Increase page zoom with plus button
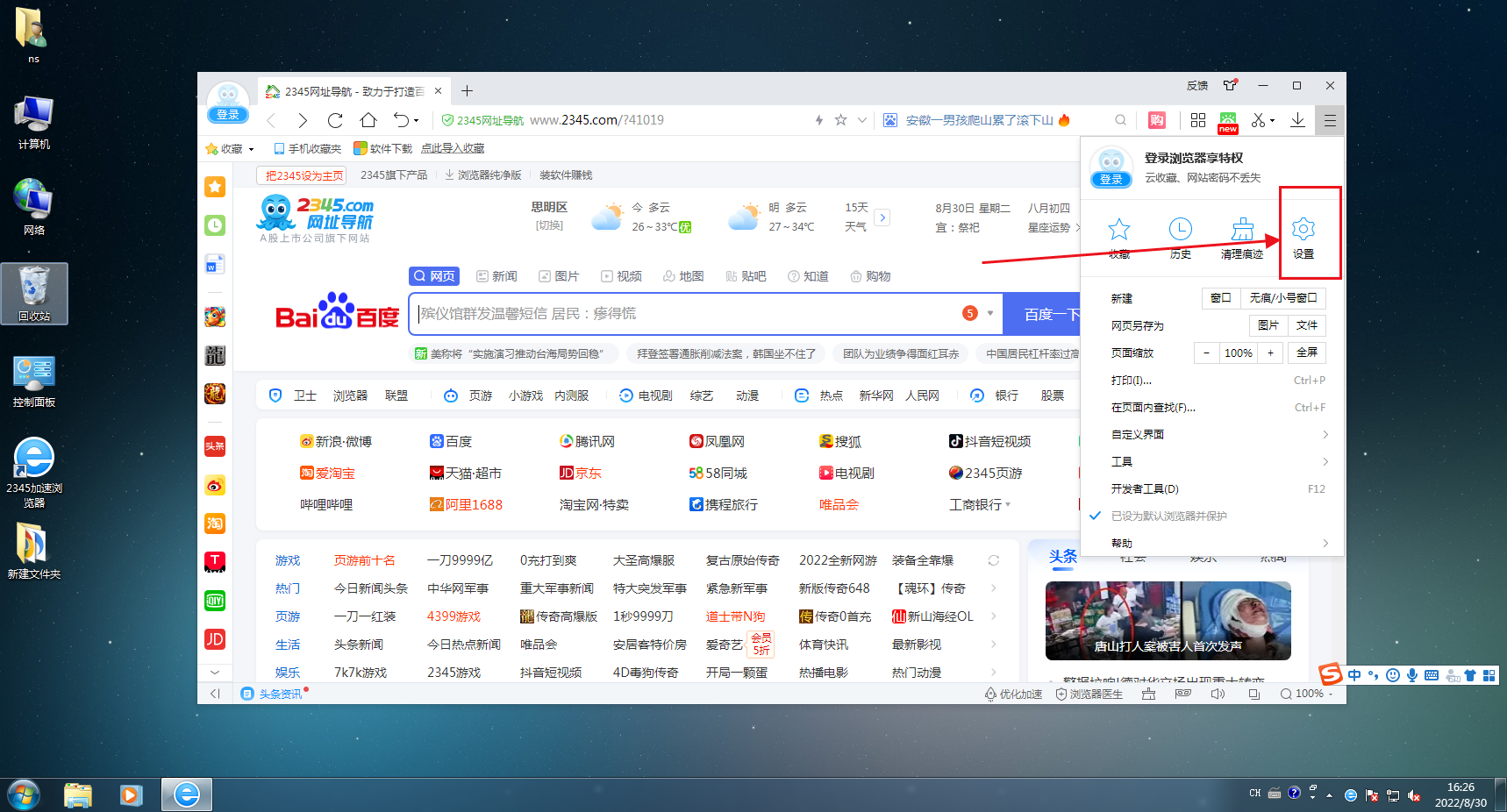The height and width of the screenshot is (812, 1507). [x=1270, y=353]
